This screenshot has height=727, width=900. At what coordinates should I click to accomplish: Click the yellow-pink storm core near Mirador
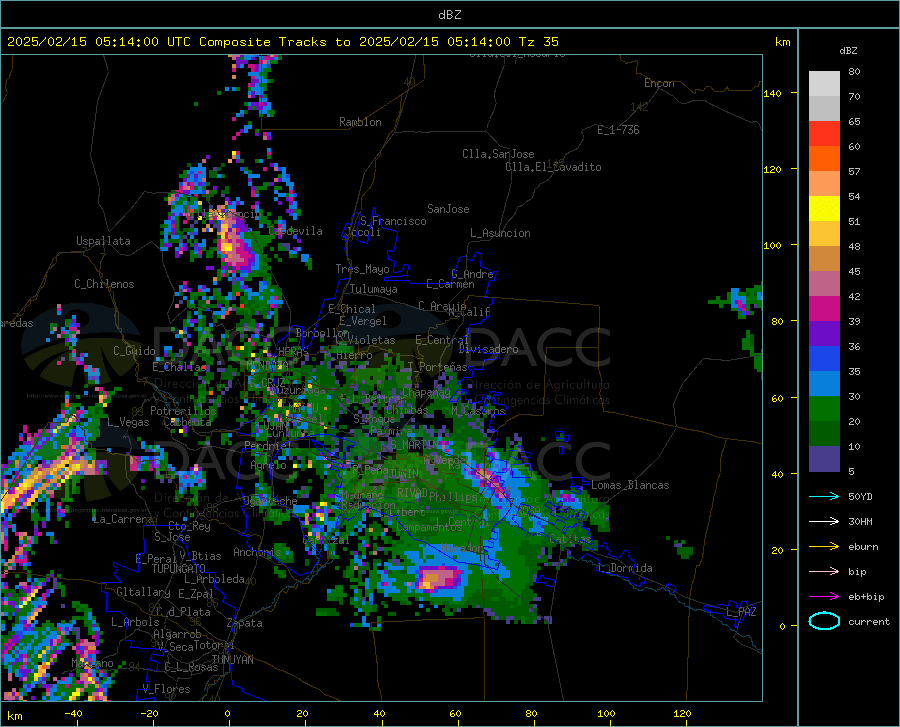click(x=439, y=578)
